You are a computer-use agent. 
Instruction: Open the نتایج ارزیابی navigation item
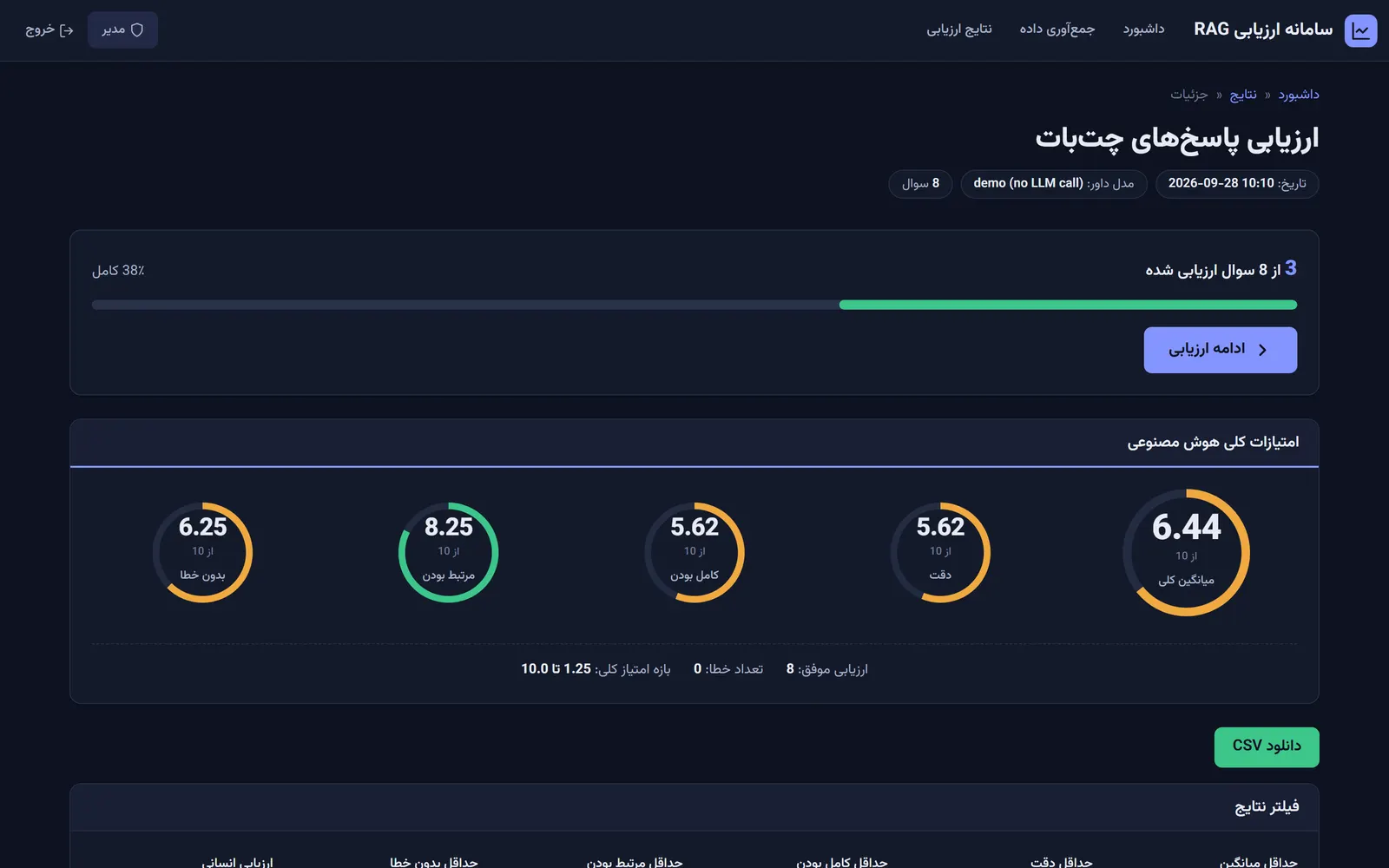[x=959, y=30]
